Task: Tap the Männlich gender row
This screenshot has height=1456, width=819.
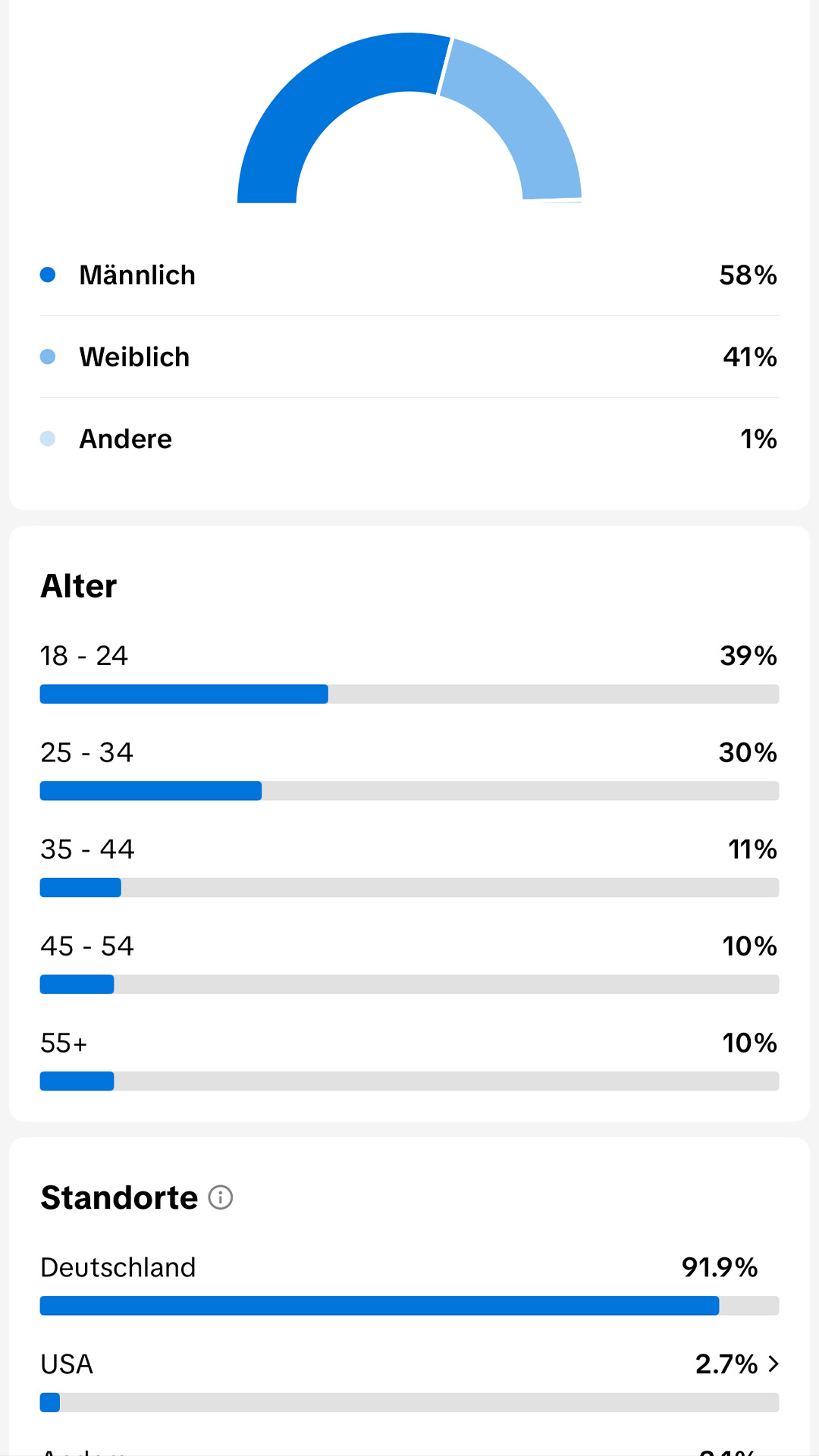Action: (409, 275)
